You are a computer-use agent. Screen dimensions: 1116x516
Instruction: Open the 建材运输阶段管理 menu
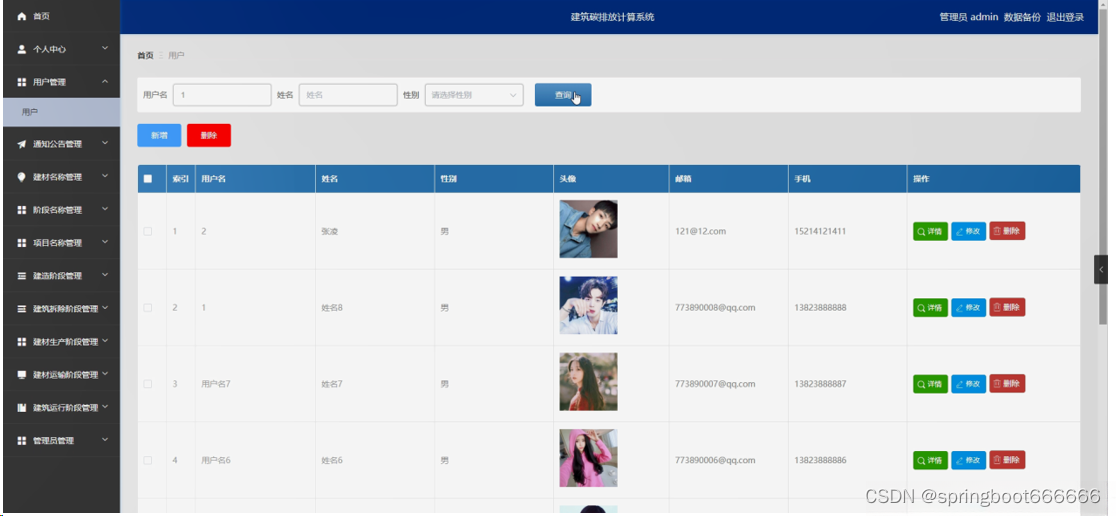tap(61, 374)
